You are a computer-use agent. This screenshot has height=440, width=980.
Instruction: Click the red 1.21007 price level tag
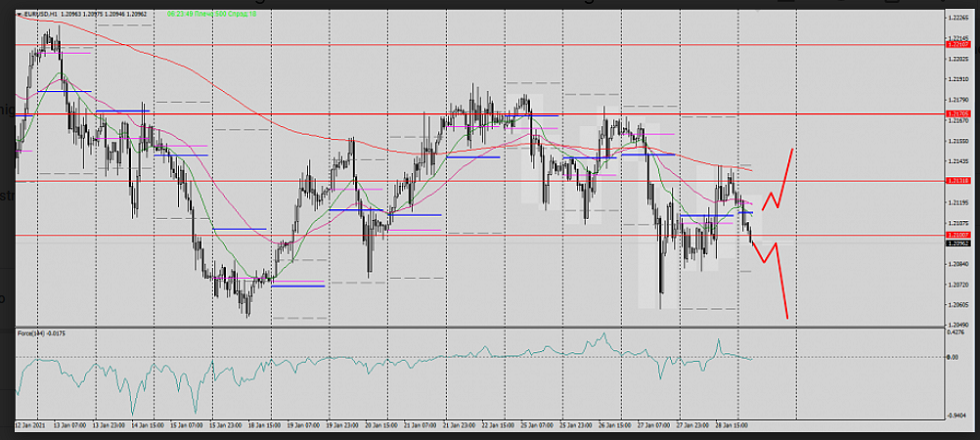(x=958, y=235)
